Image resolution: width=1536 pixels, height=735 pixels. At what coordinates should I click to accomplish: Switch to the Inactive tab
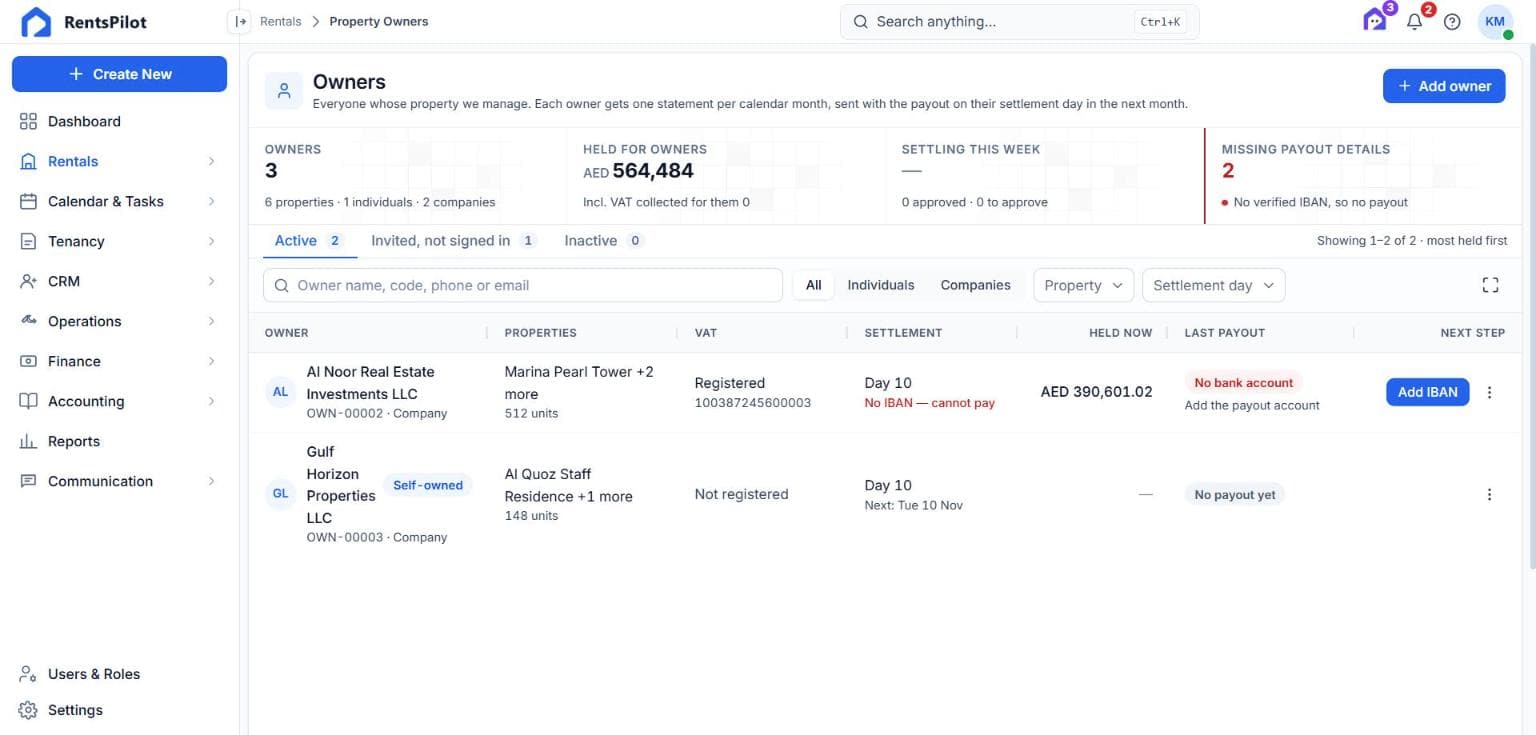pyautogui.click(x=604, y=241)
